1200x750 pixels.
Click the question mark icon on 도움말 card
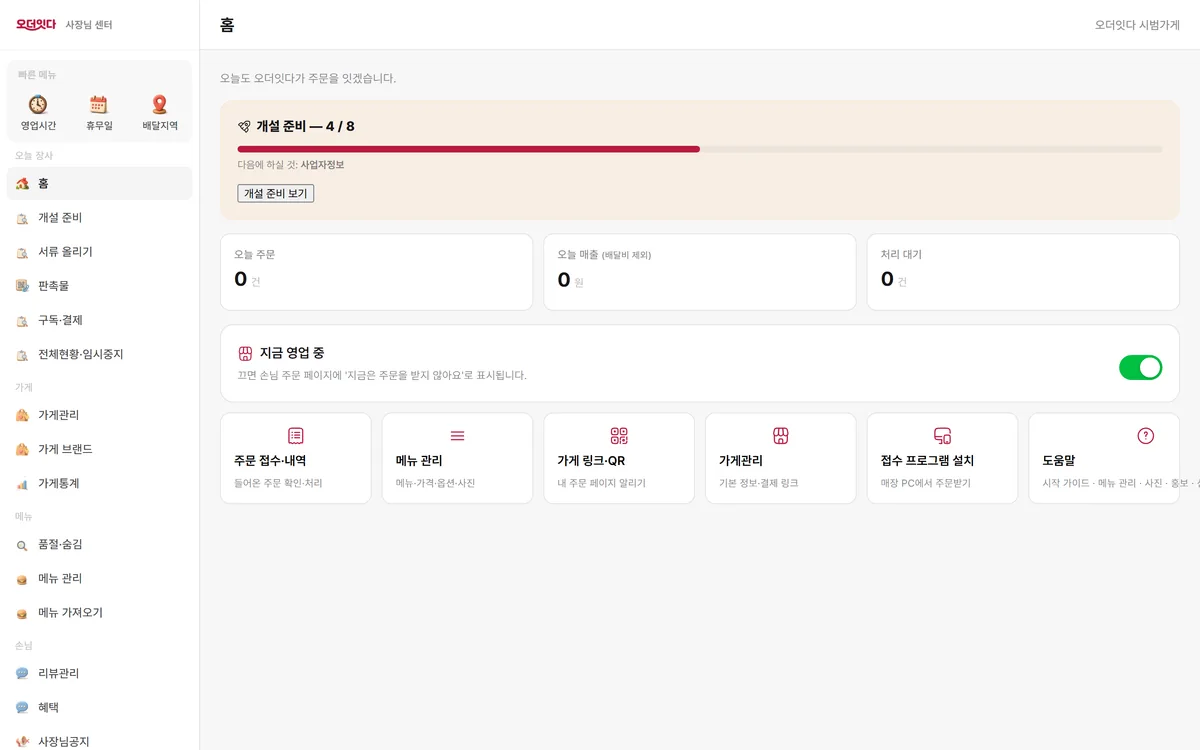pos(1146,436)
